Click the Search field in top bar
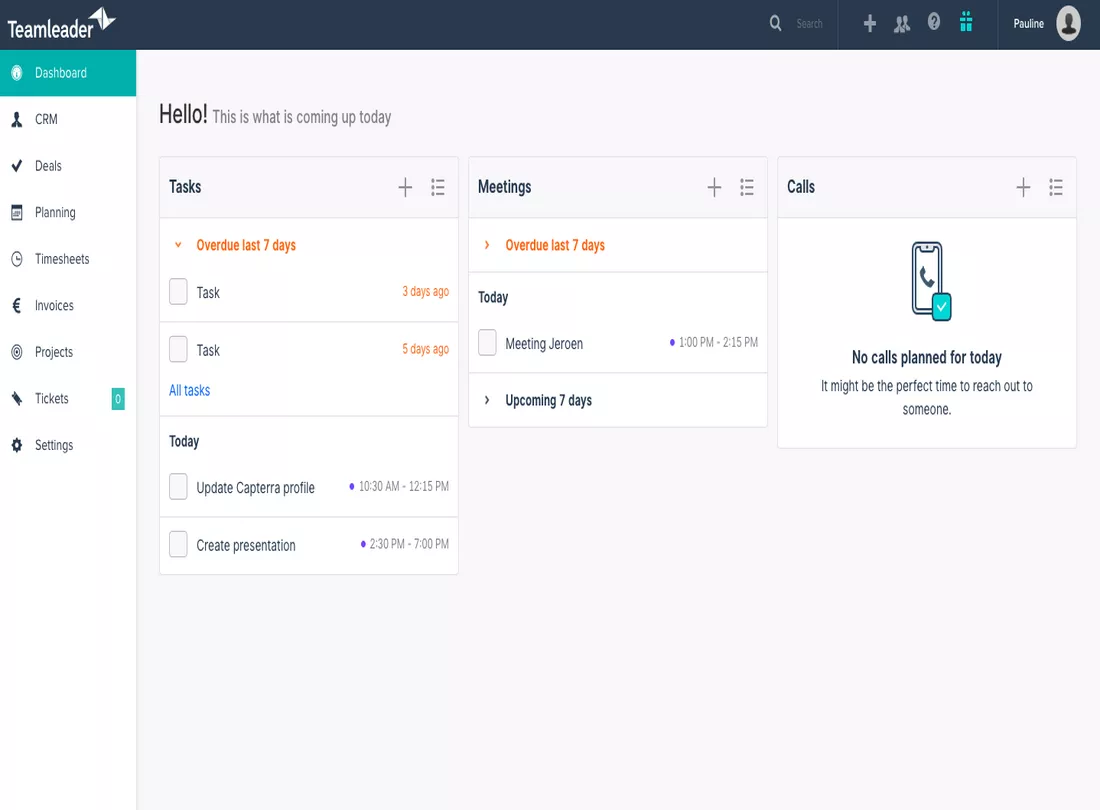This screenshot has height=810, width=1100. pyautogui.click(x=809, y=24)
